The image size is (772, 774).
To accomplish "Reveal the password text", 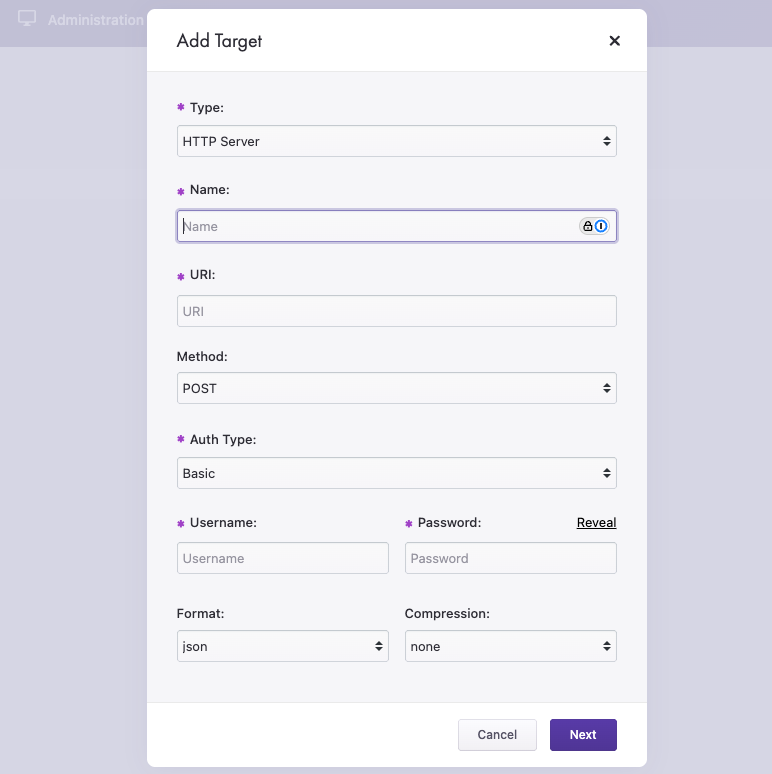I will click(x=596, y=523).
